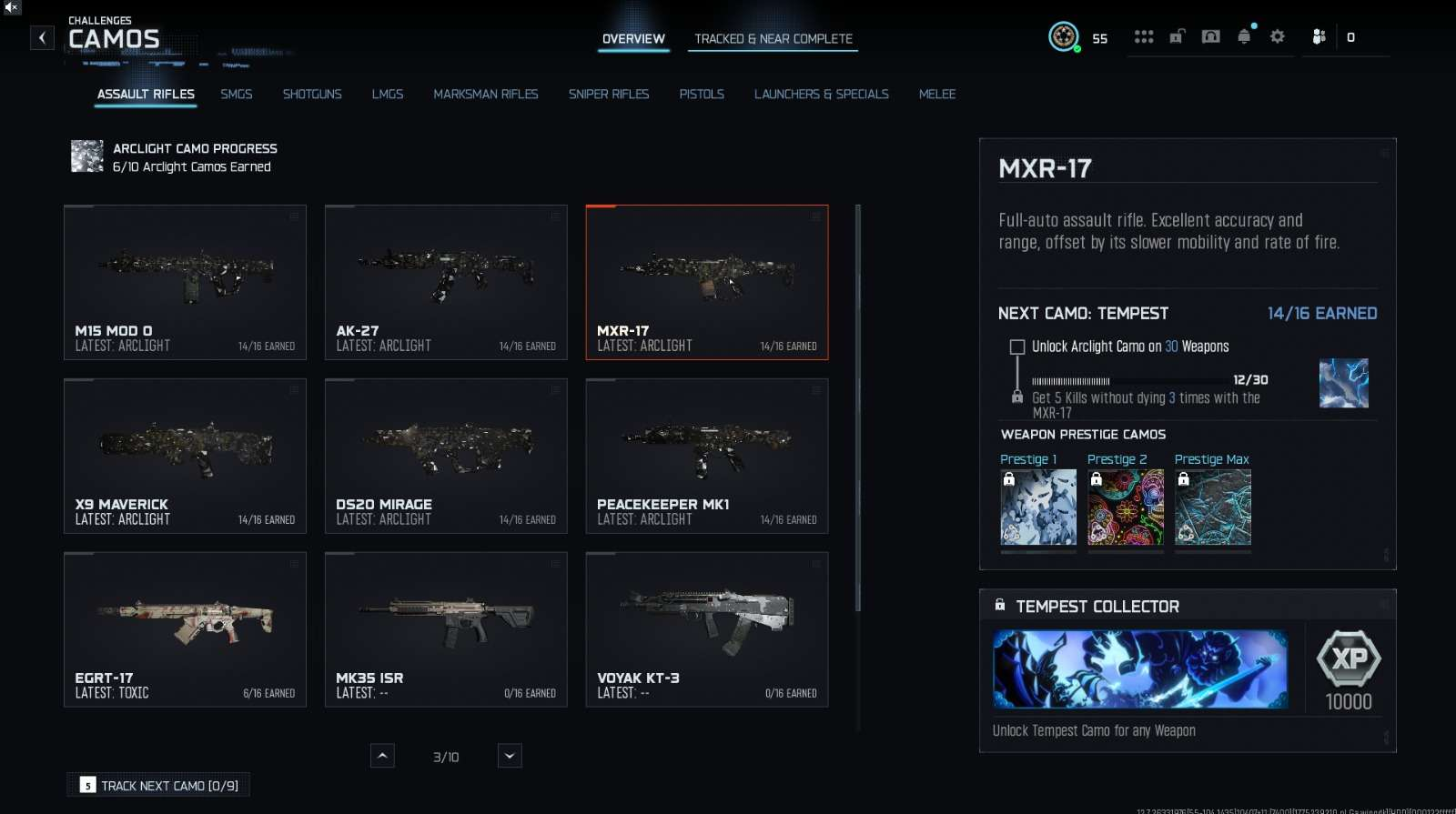Select the Shotguns category
This screenshot has width=1456, height=814.
[x=312, y=95]
